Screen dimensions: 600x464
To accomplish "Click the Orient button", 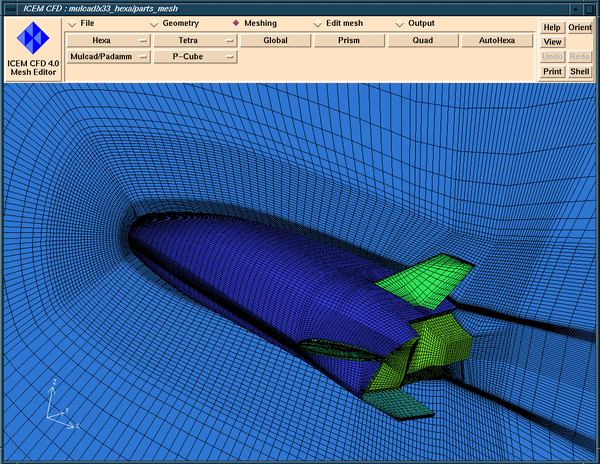I will pyautogui.click(x=580, y=28).
